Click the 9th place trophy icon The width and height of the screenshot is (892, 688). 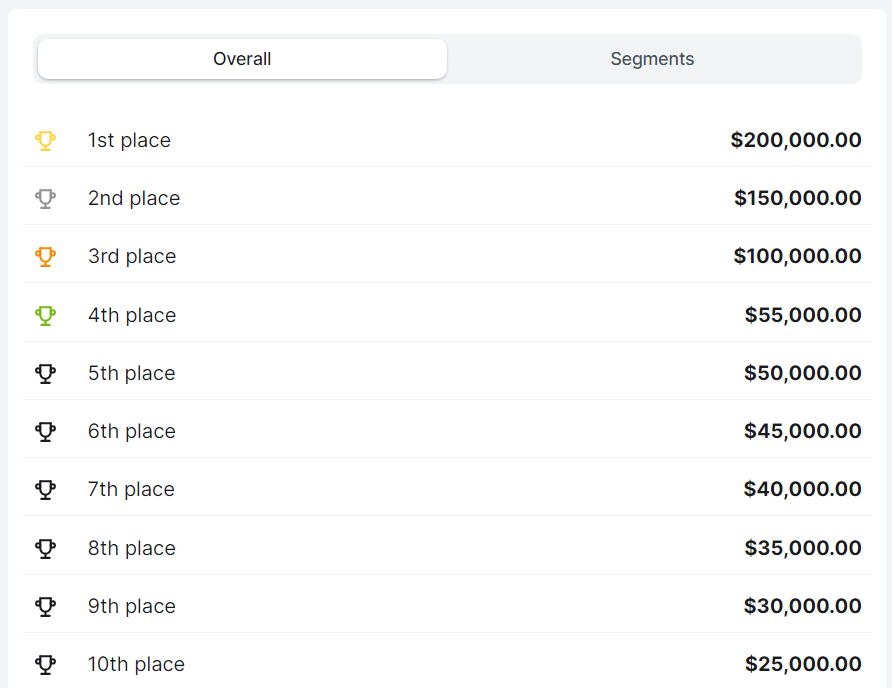click(46, 606)
